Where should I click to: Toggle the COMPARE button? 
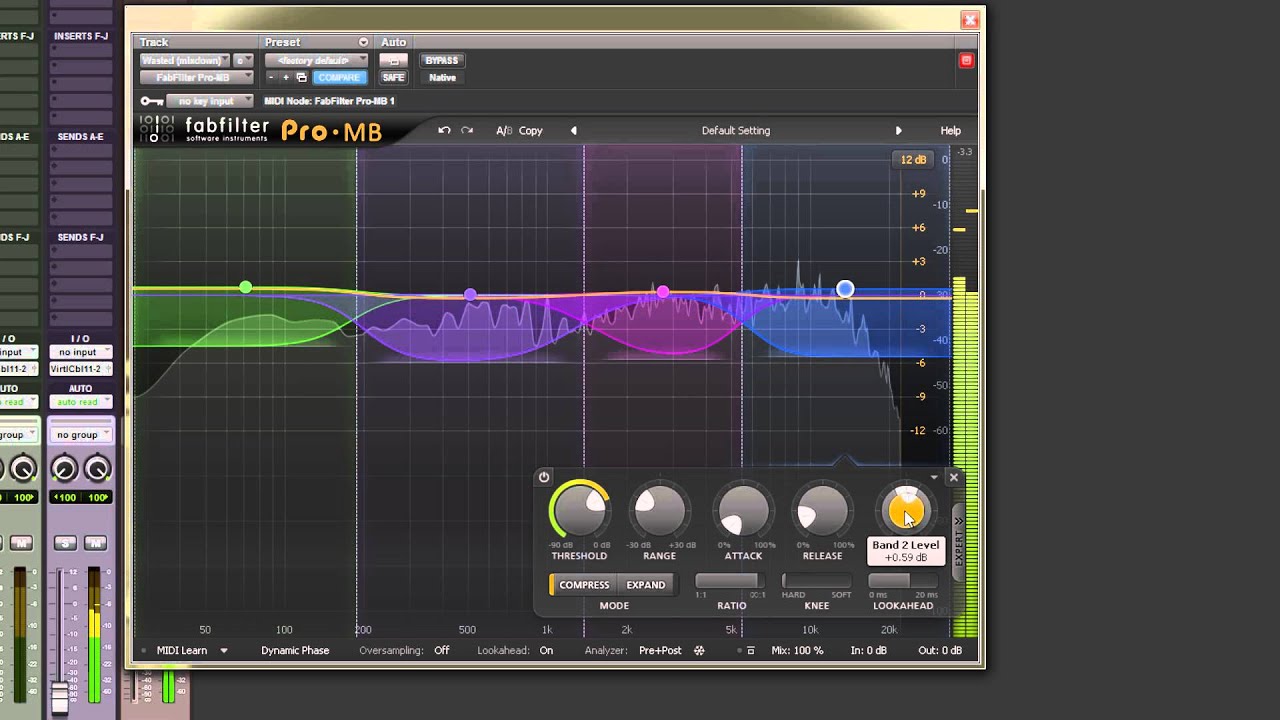[339, 78]
